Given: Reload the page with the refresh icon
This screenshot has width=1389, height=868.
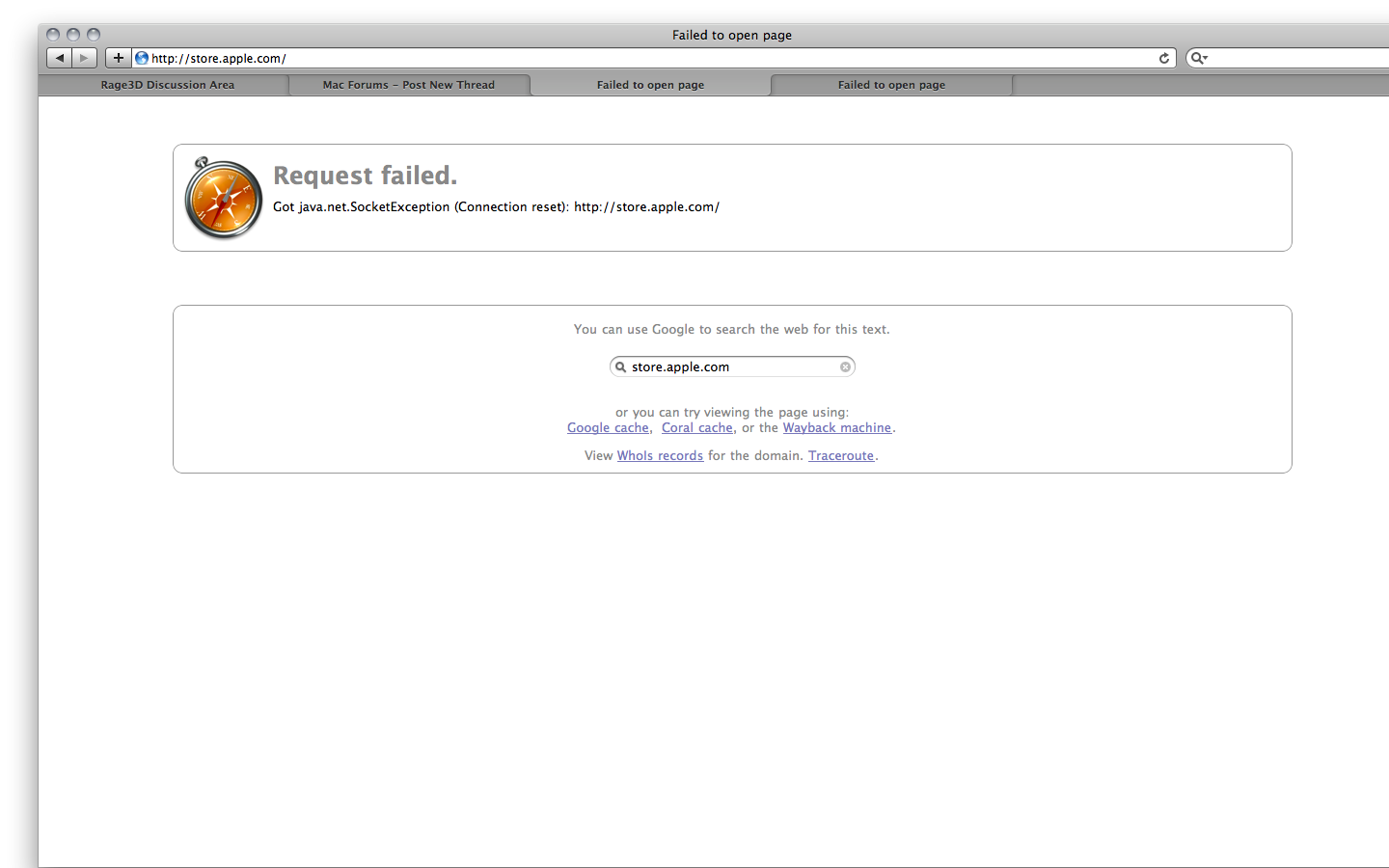Looking at the screenshot, I should coord(1164,58).
